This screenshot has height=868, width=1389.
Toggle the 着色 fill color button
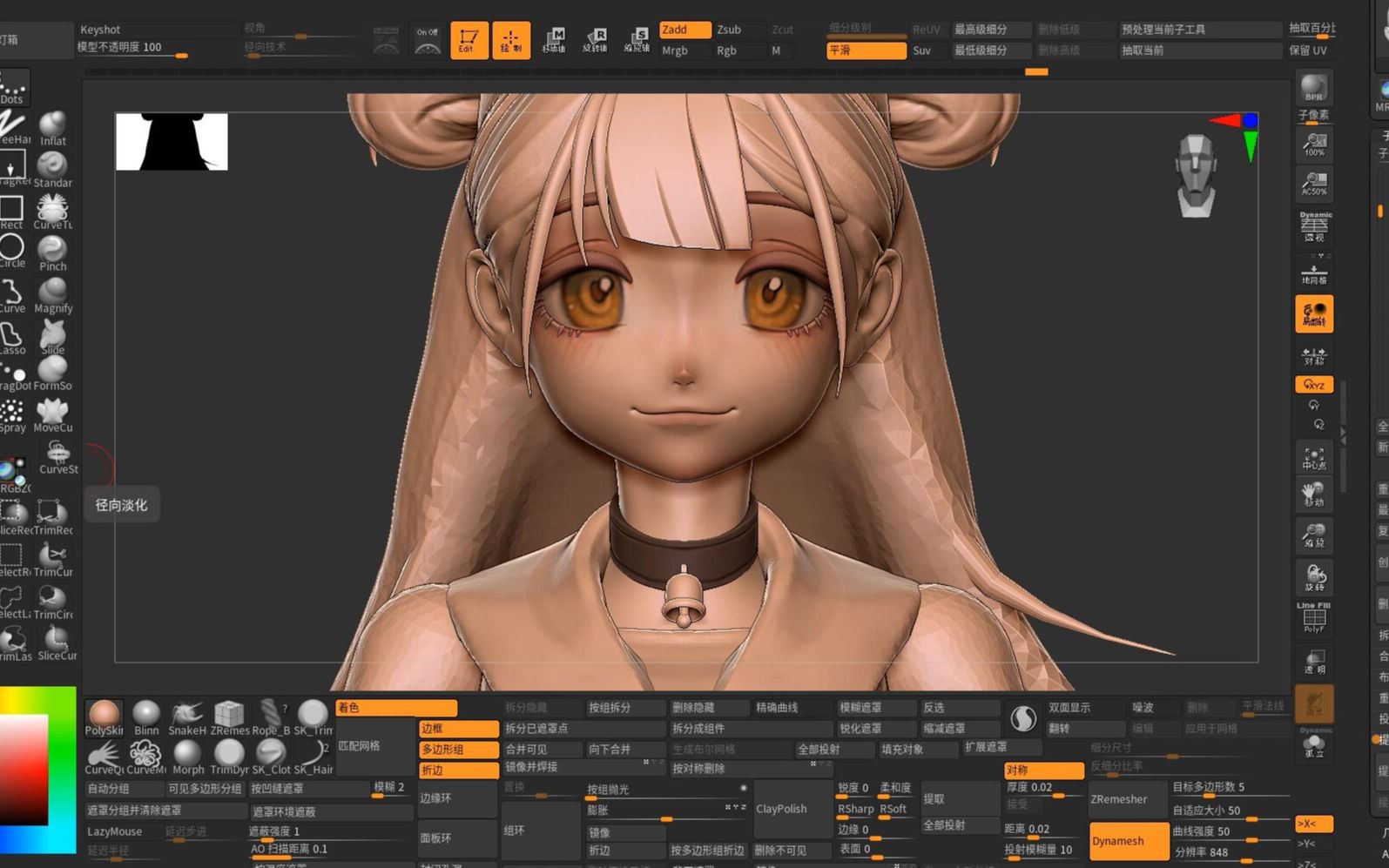396,708
